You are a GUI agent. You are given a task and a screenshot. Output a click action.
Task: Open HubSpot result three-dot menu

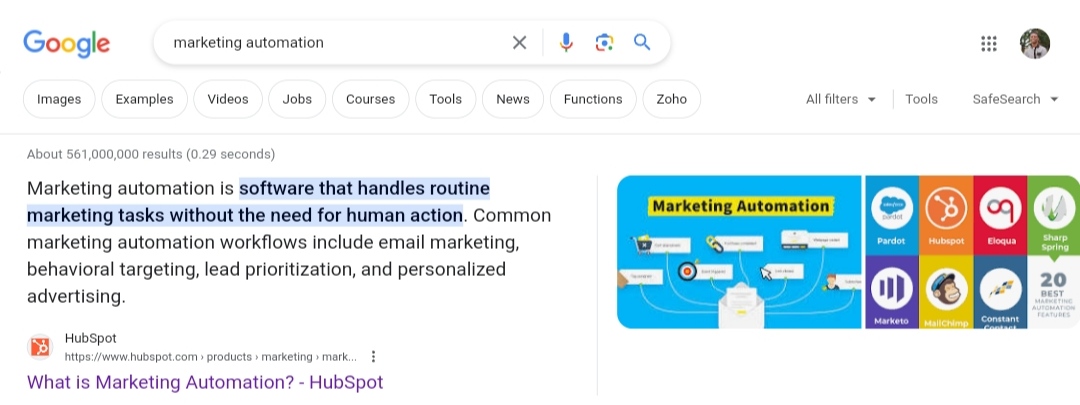coord(373,357)
